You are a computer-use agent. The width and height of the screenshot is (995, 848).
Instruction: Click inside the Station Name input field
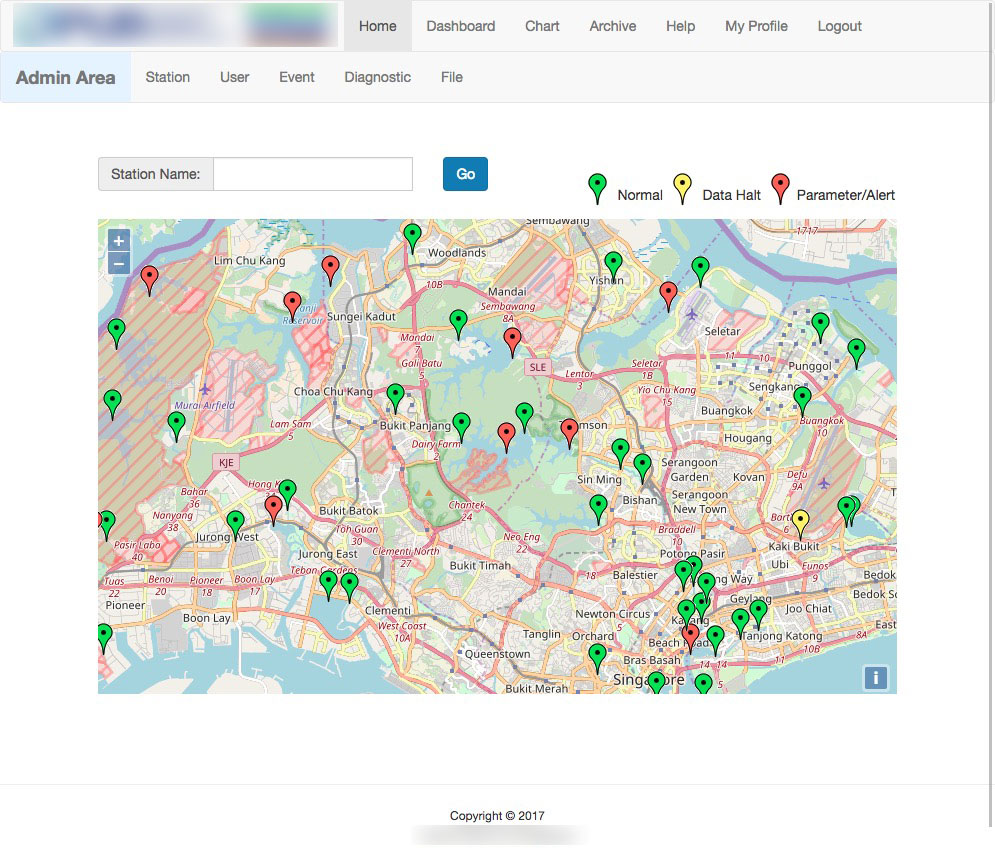(x=312, y=173)
